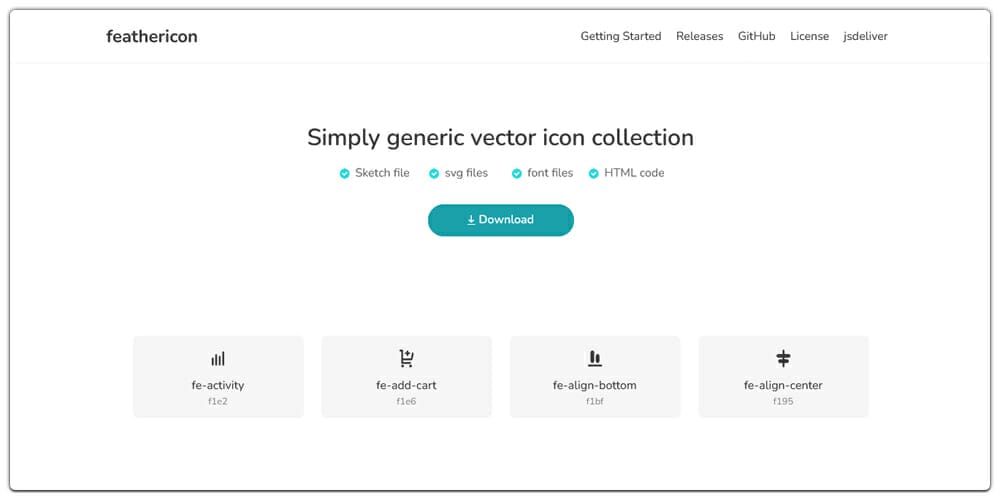This screenshot has height=500, width=1000.
Task: Click the fe-align-center label text
Action: (783, 385)
